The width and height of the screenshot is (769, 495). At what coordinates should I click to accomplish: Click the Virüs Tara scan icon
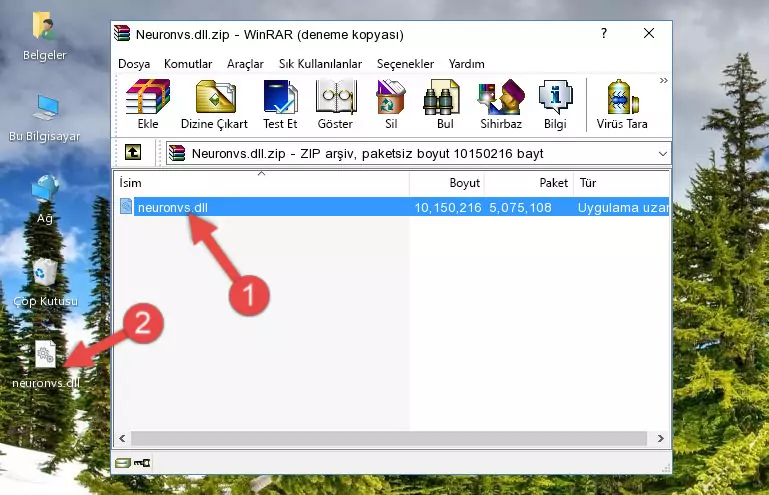tap(622, 104)
